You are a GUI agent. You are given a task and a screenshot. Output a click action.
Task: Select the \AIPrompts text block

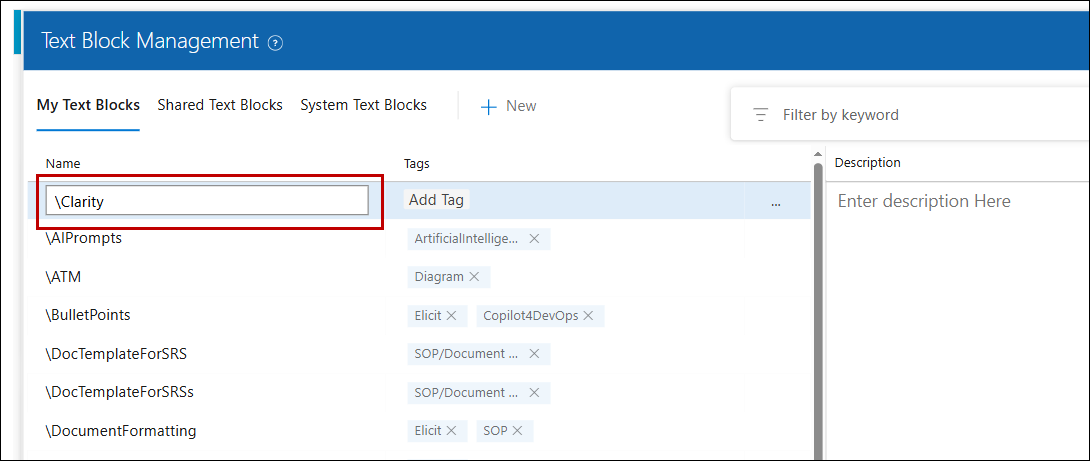[x=84, y=238]
